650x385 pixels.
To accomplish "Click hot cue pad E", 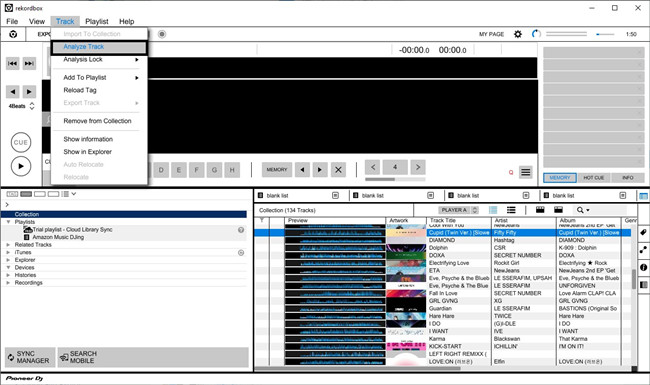I will point(179,170).
